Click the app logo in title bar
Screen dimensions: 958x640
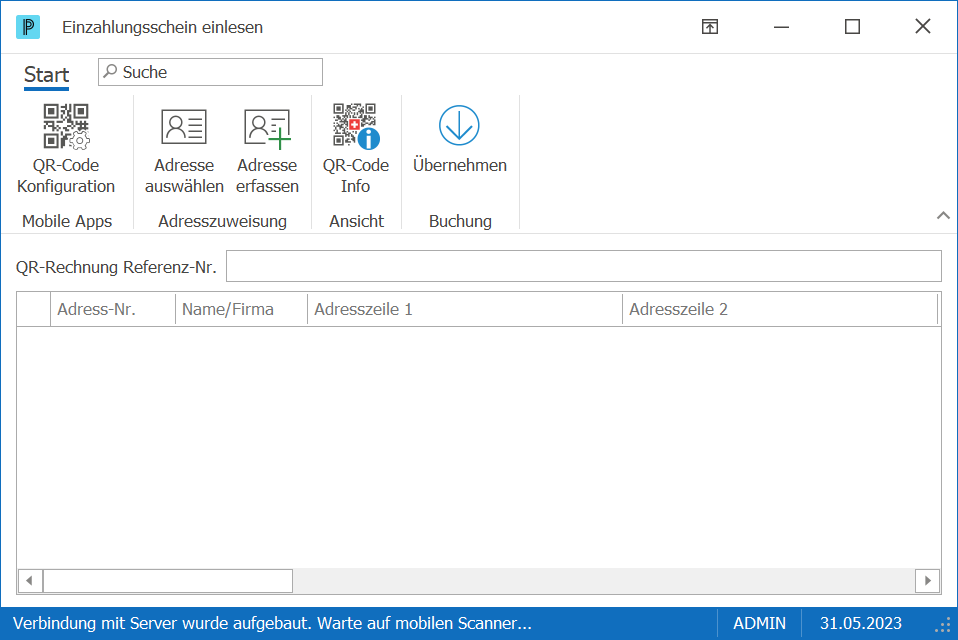[x=28, y=27]
